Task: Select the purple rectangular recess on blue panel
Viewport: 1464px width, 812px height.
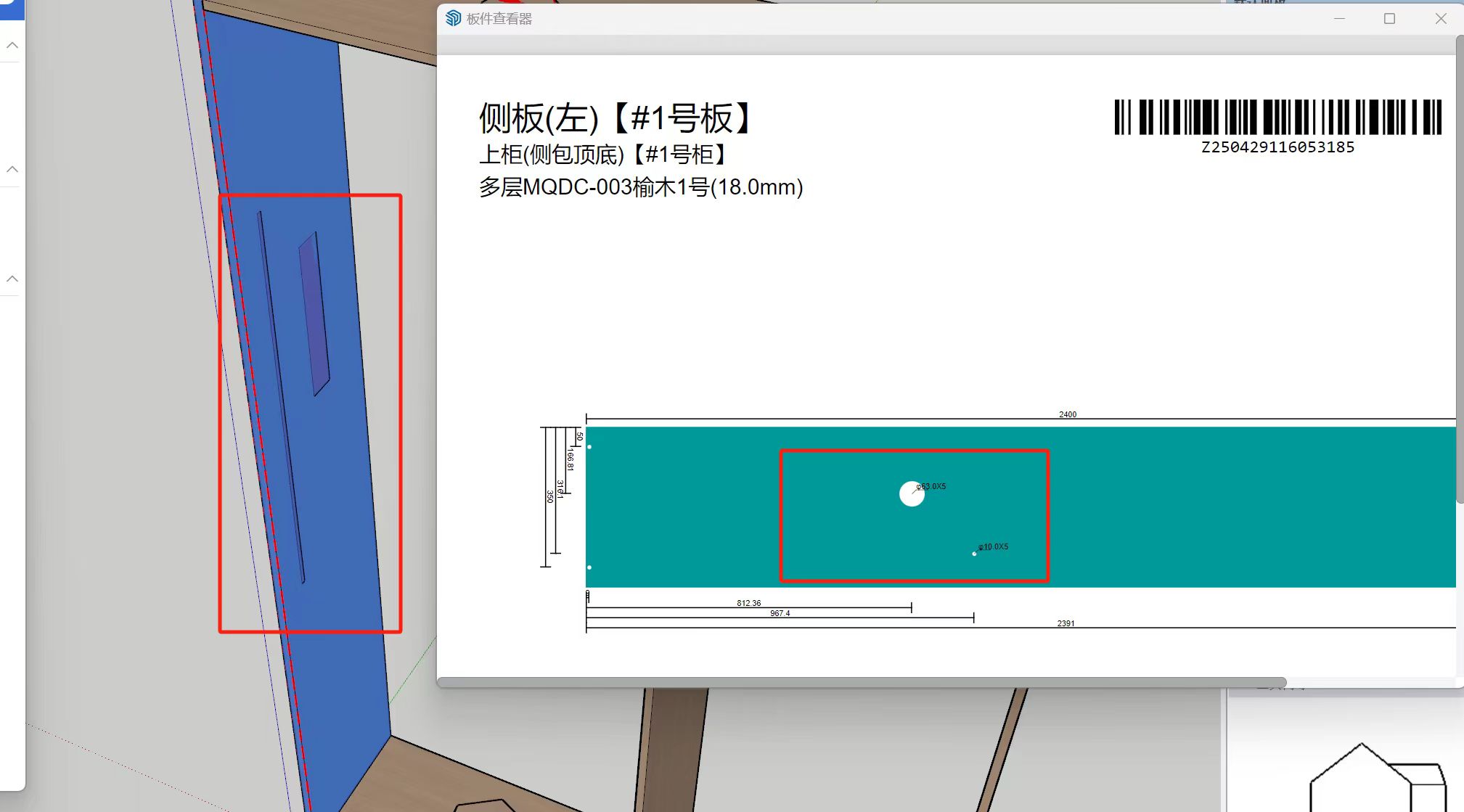Action: 314,313
